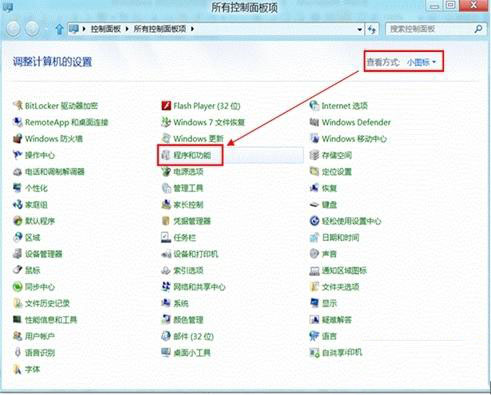Open the 用户帐户 link
491x395 pixels.
click(40, 336)
